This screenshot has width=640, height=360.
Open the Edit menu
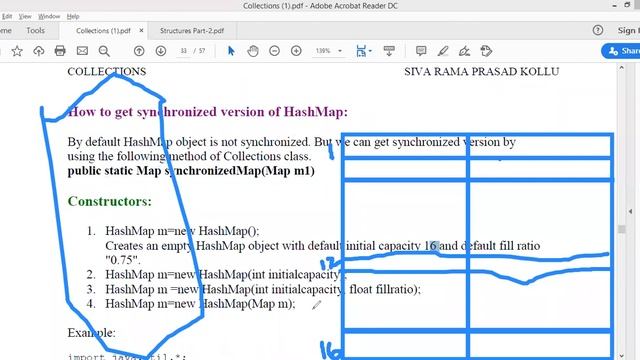coord(7,16)
